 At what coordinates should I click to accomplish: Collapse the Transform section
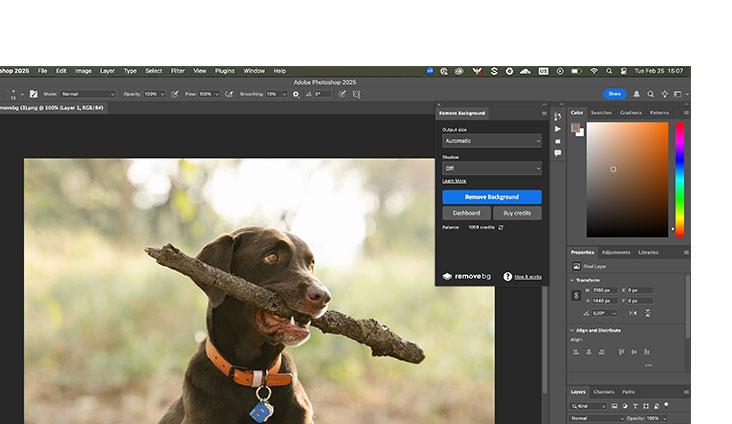tap(572, 280)
